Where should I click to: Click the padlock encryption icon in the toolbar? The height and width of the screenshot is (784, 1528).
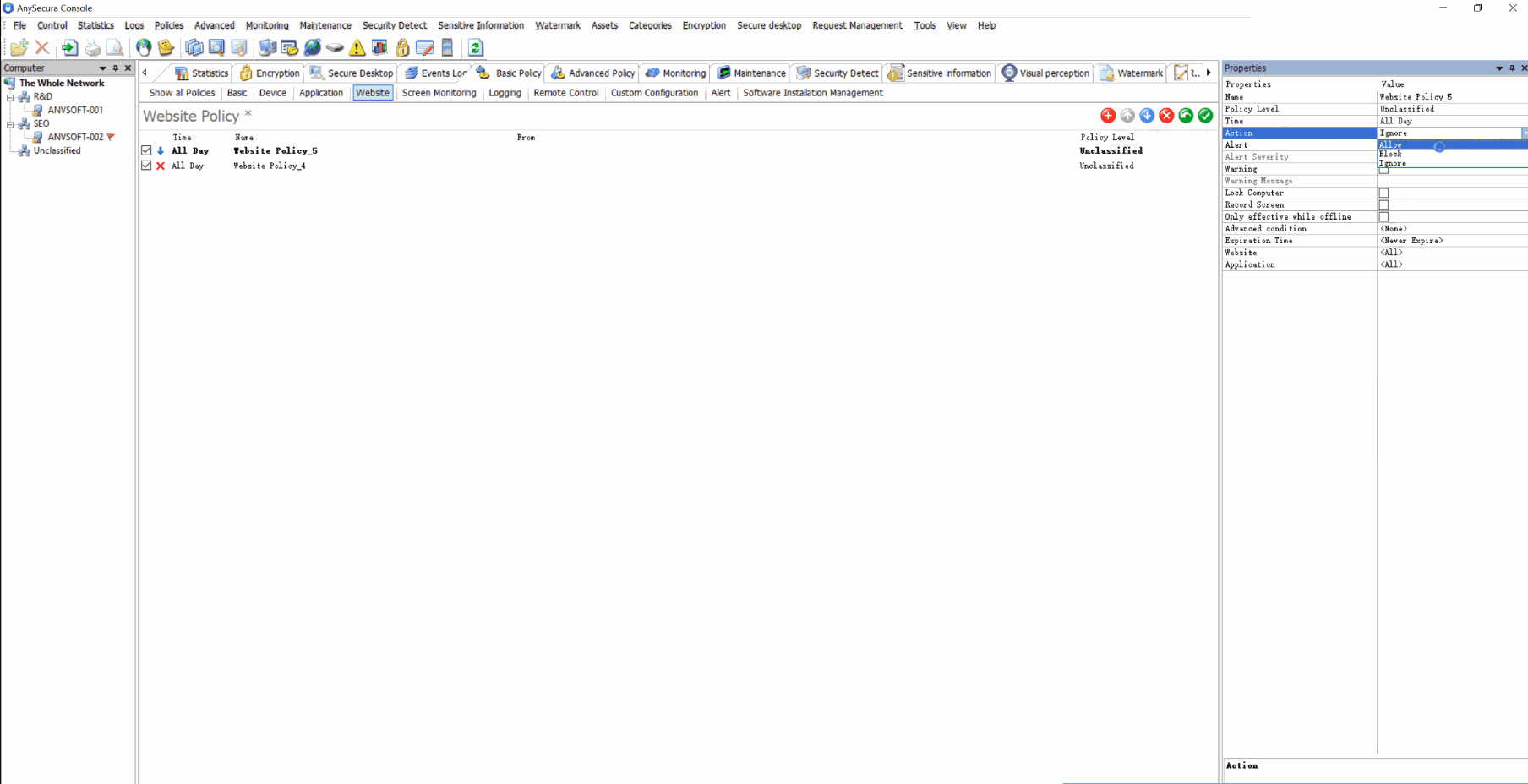click(402, 48)
